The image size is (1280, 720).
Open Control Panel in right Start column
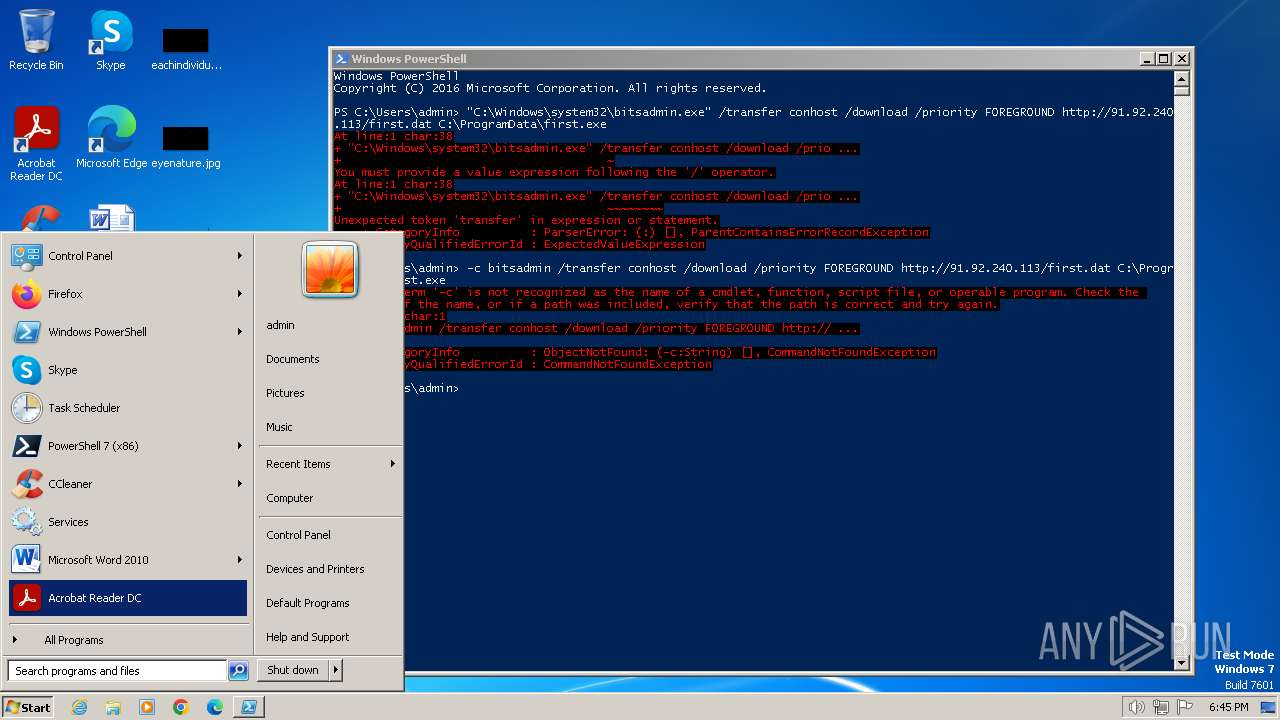(298, 535)
